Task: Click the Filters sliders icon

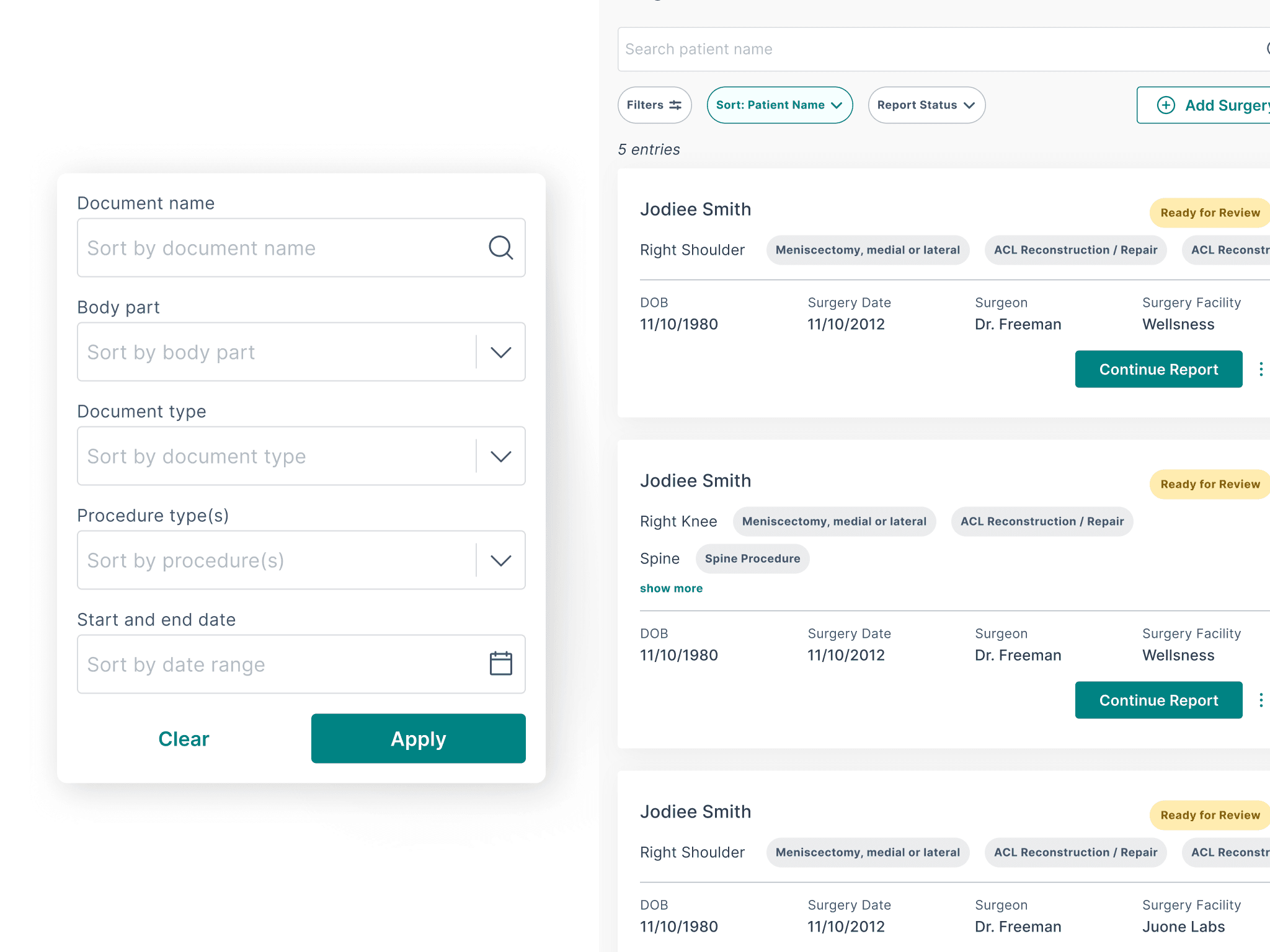Action: click(675, 105)
